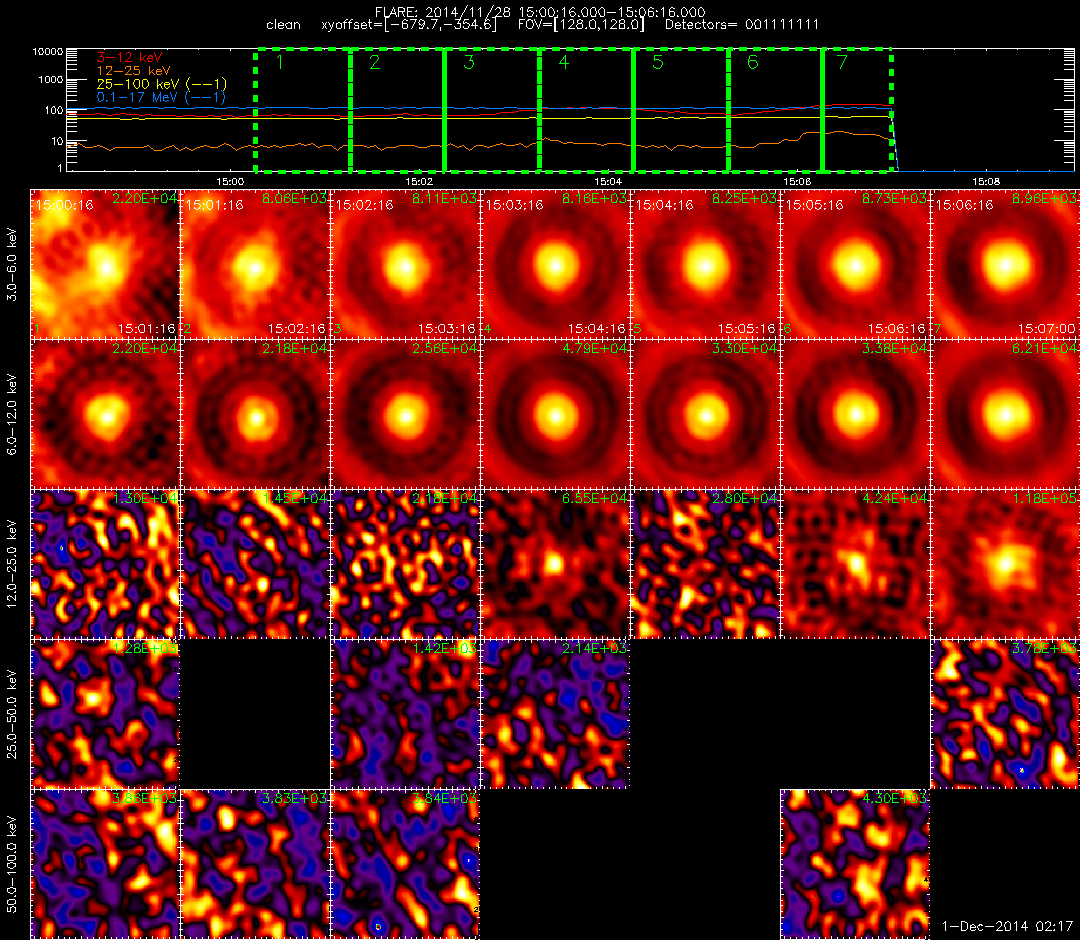Select the 25.0-50.0 keV image with peak 3.78E+03
The height and width of the screenshot is (940, 1080).
[x=1006, y=714]
